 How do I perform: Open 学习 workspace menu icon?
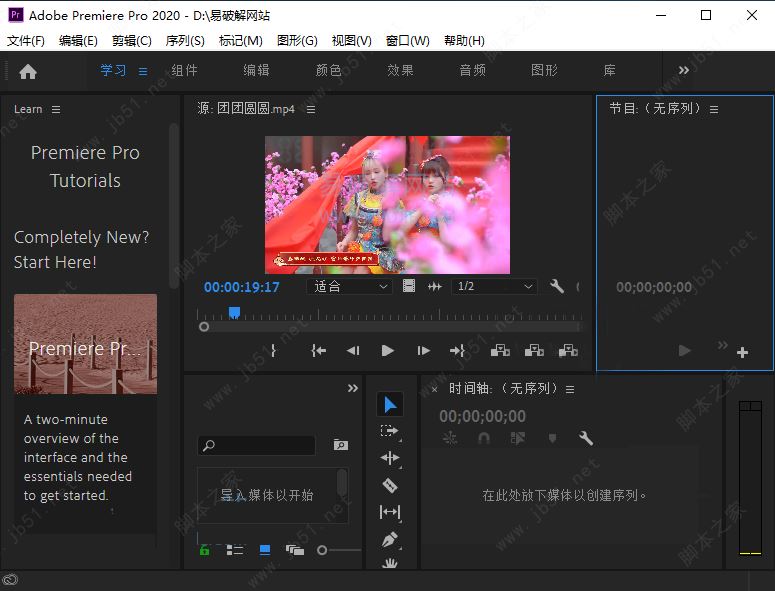(x=143, y=72)
